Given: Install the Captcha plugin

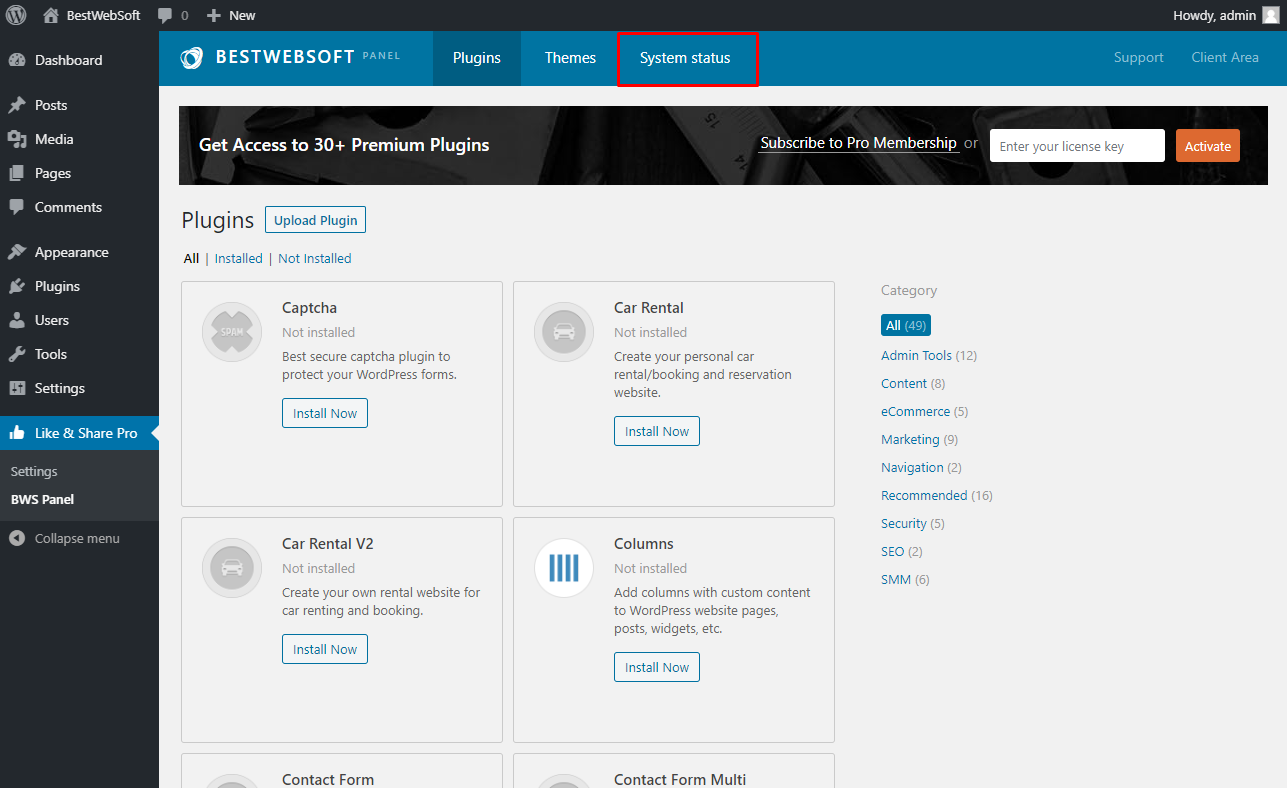Looking at the screenshot, I should pos(325,413).
